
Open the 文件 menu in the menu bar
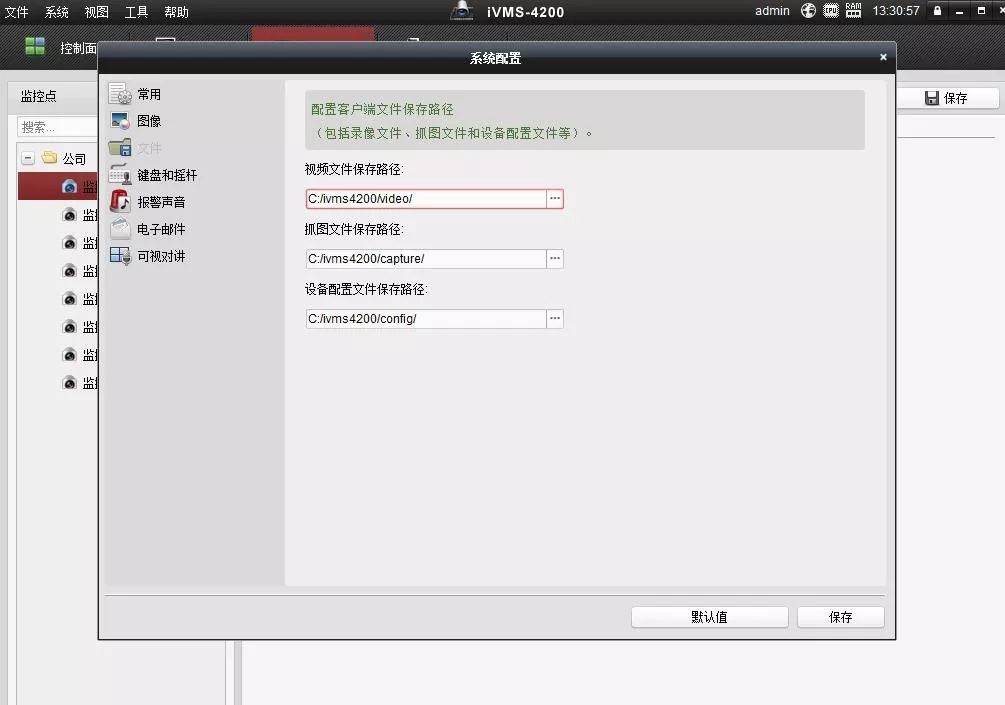(x=17, y=12)
